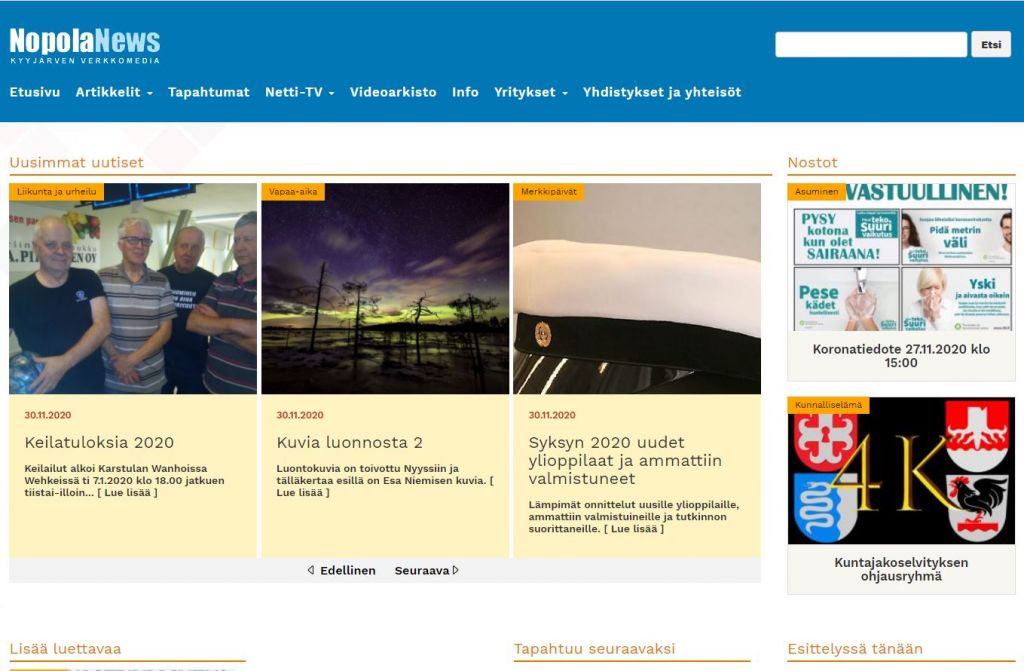Open Koronatiedote 27.11.2020 highlight

(901, 356)
